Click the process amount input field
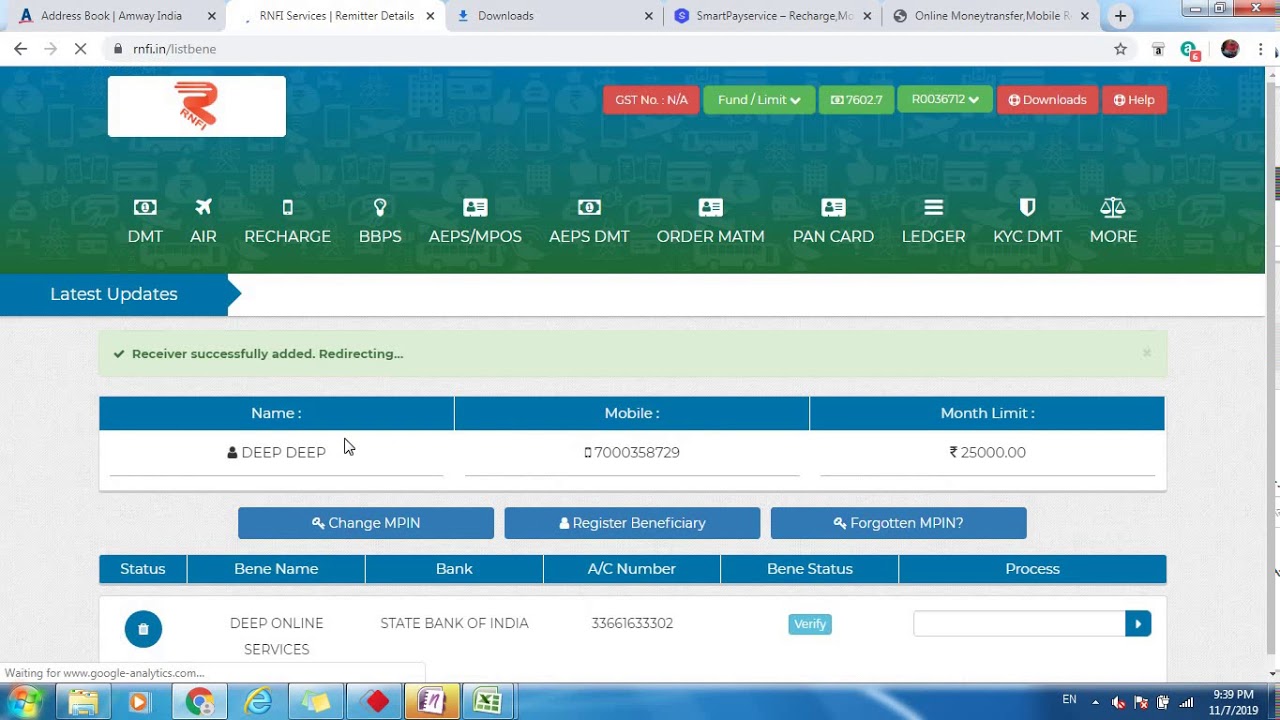Image resolution: width=1280 pixels, height=720 pixels. click(x=1019, y=624)
